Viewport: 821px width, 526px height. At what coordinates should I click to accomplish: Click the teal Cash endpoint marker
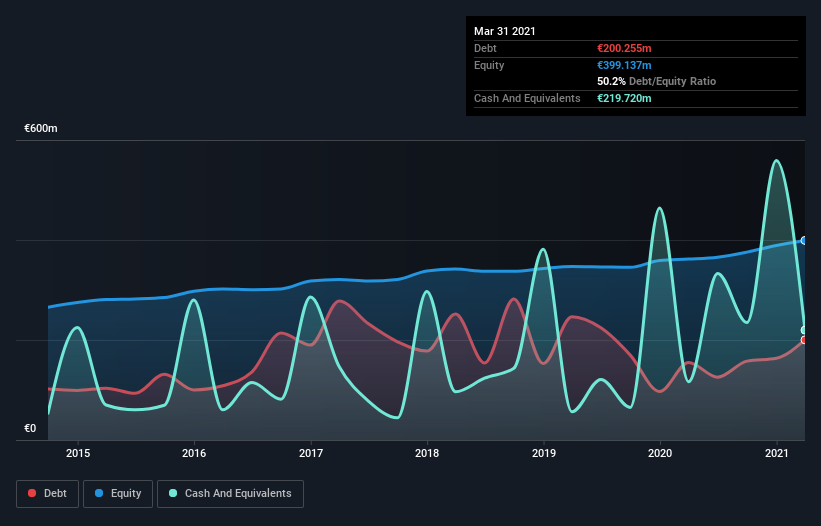pos(804,330)
